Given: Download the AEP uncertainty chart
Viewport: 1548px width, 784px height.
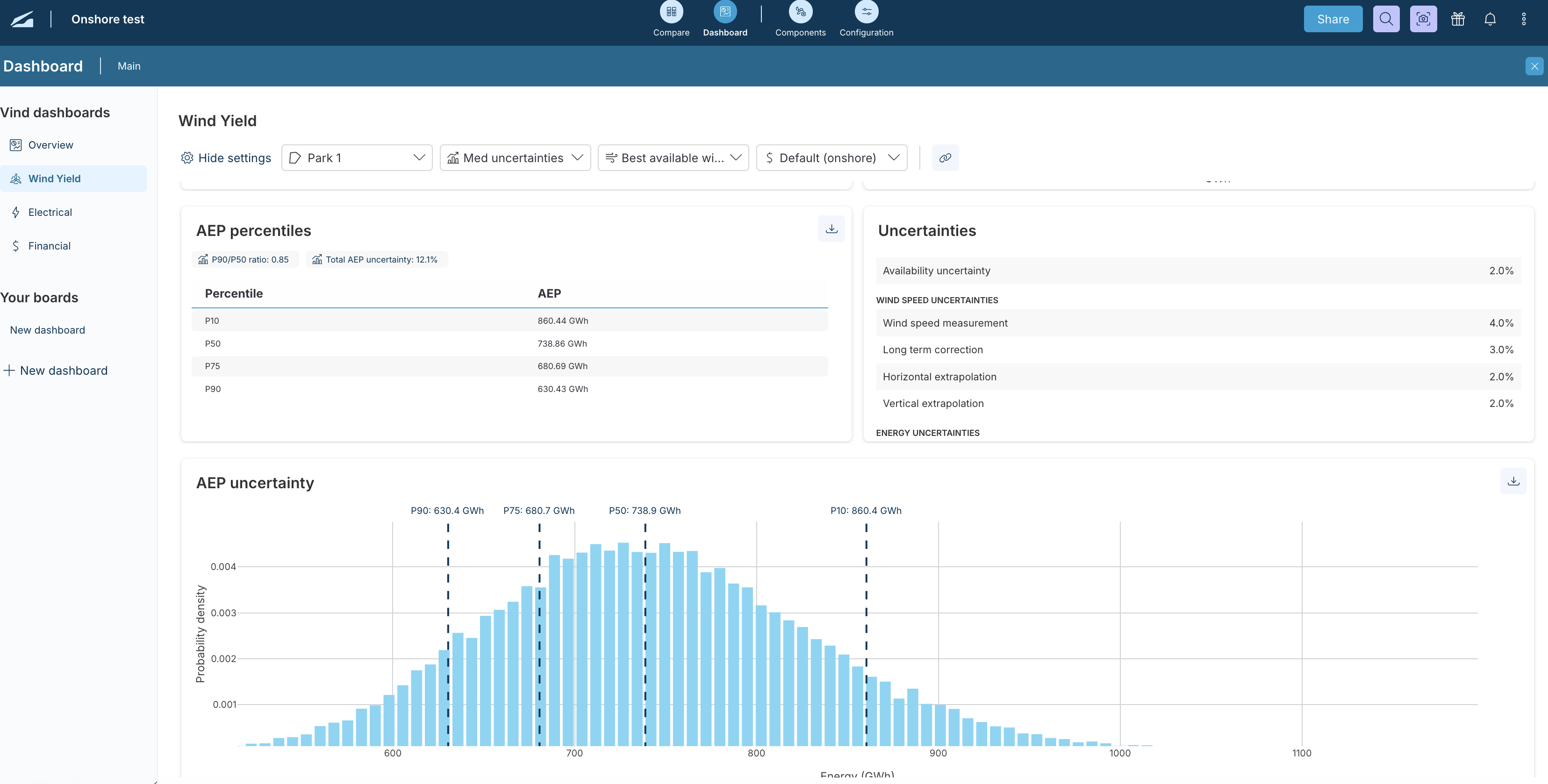Looking at the screenshot, I should point(1513,481).
